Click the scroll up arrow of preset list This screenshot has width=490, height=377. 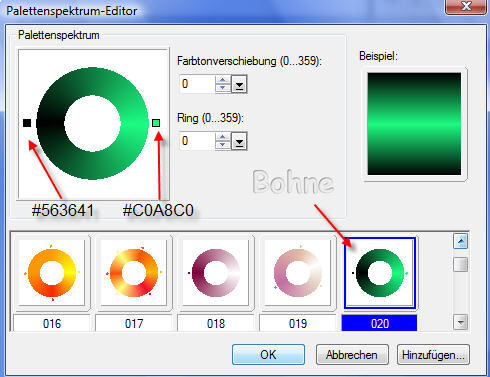(x=461, y=241)
